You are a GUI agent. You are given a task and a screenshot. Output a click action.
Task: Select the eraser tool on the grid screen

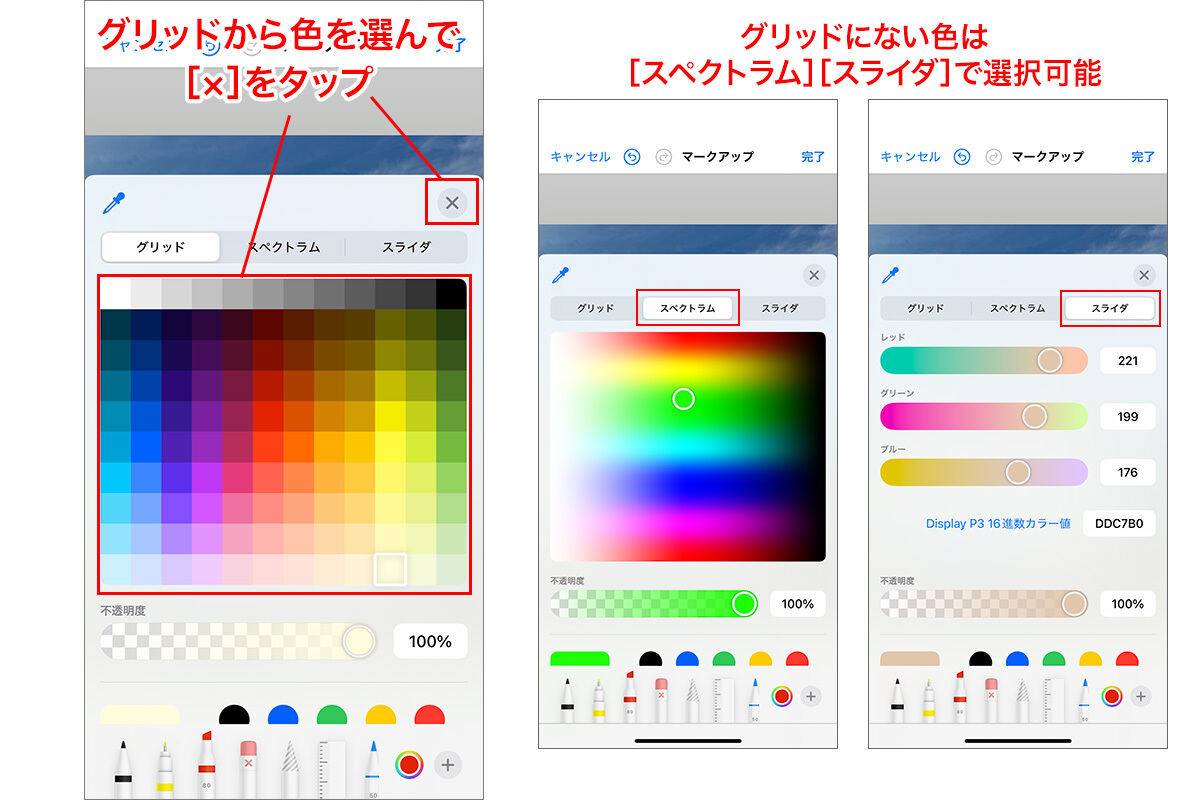click(249, 767)
